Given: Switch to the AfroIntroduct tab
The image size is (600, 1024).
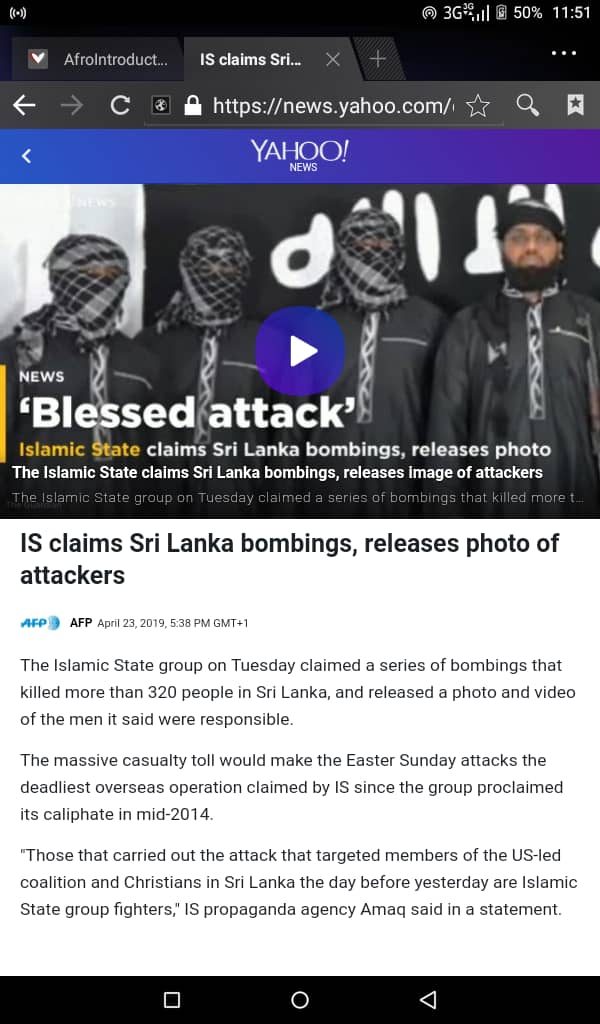Looking at the screenshot, I should (98, 59).
